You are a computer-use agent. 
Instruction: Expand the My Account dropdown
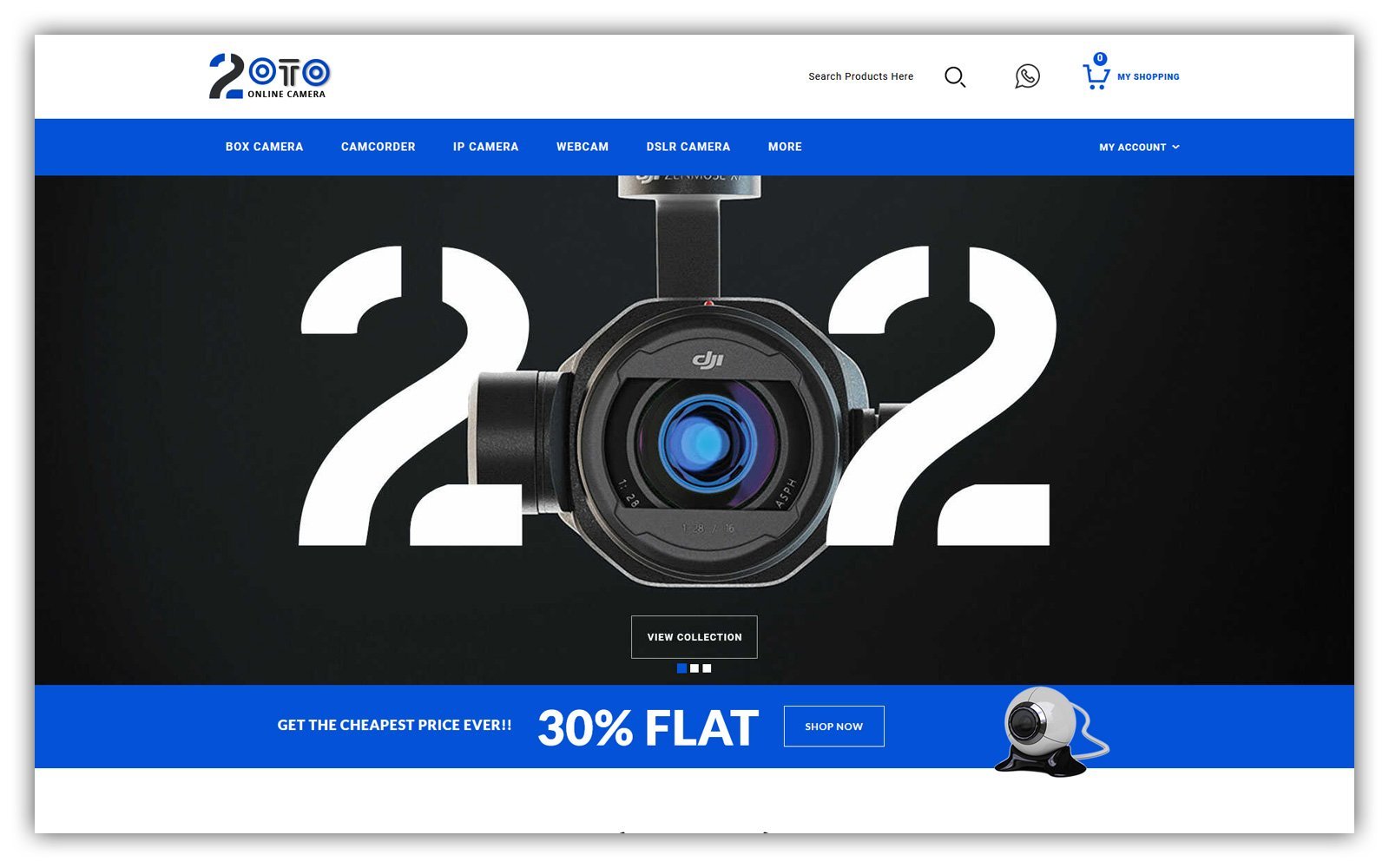pos(1132,148)
